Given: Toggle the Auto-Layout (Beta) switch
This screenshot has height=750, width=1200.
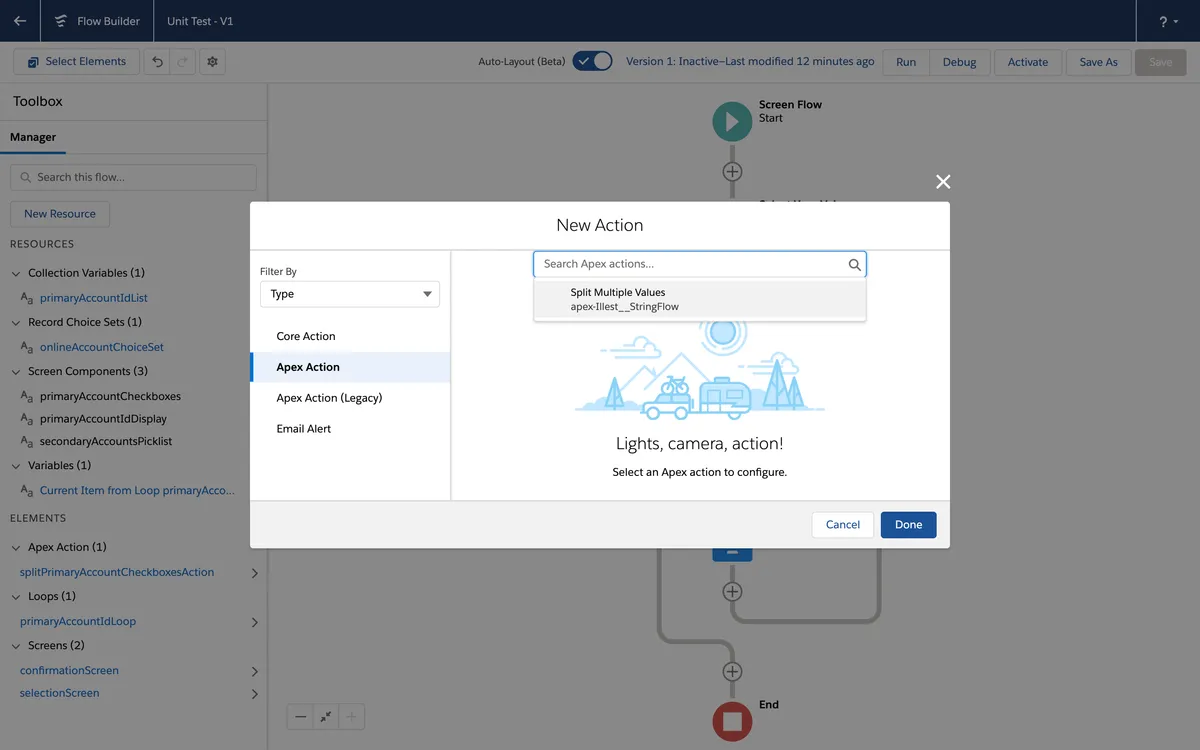Looking at the screenshot, I should click(x=592, y=61).
